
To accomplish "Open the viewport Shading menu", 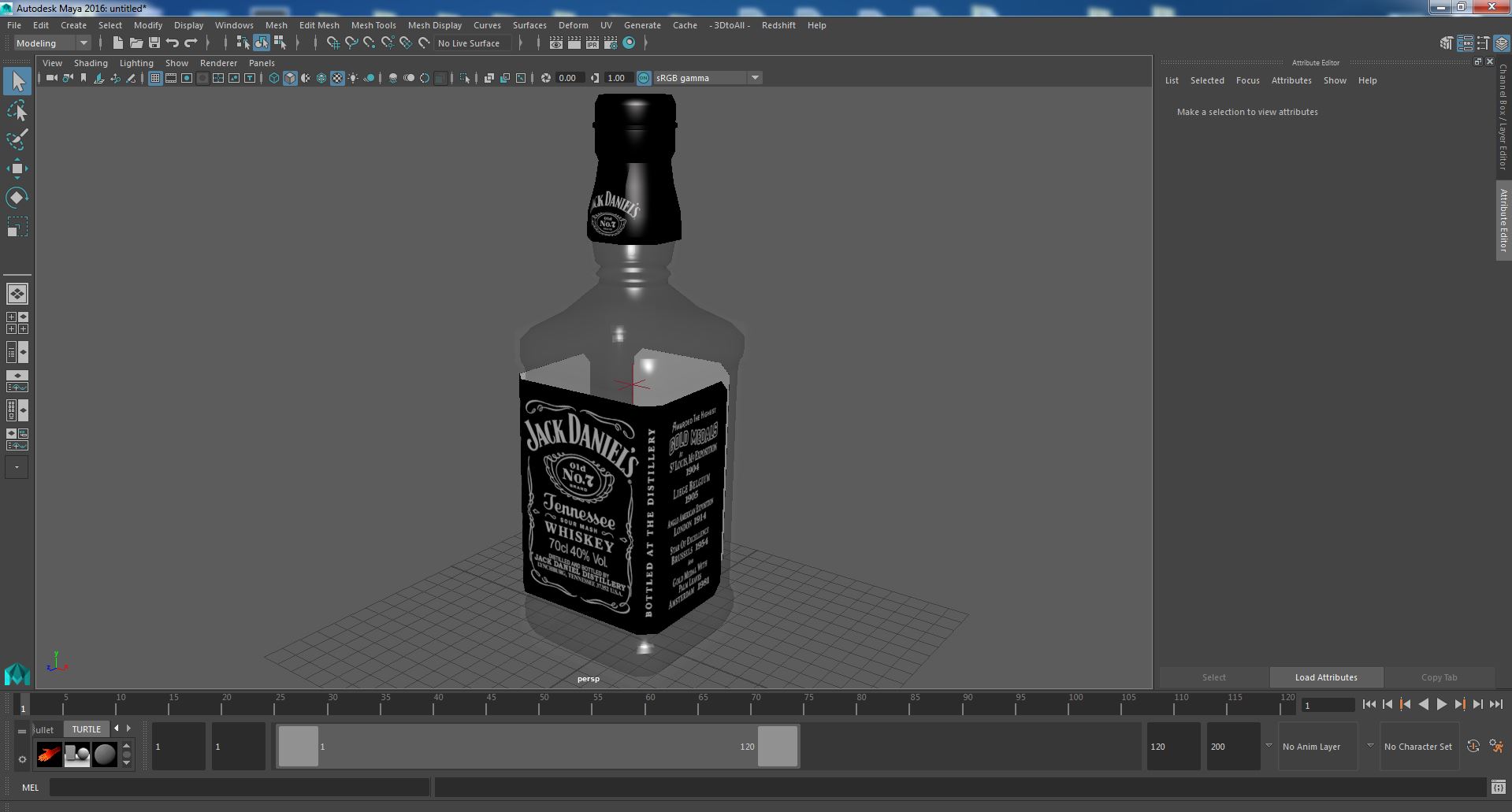I will click(x=91, y=63).
